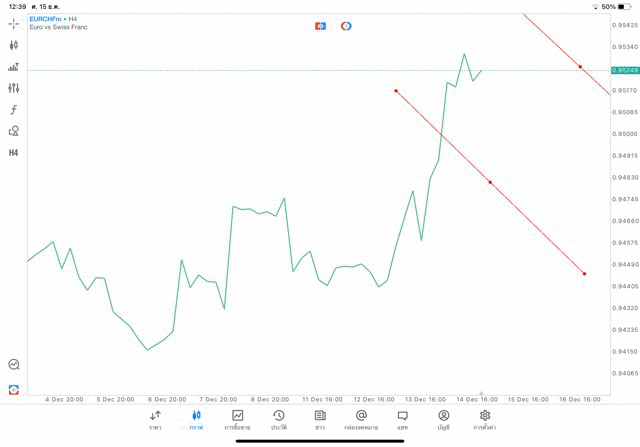Open the บัญชี account tab
The height and width of the screenshot is (447, 640).
coord(443,419)
